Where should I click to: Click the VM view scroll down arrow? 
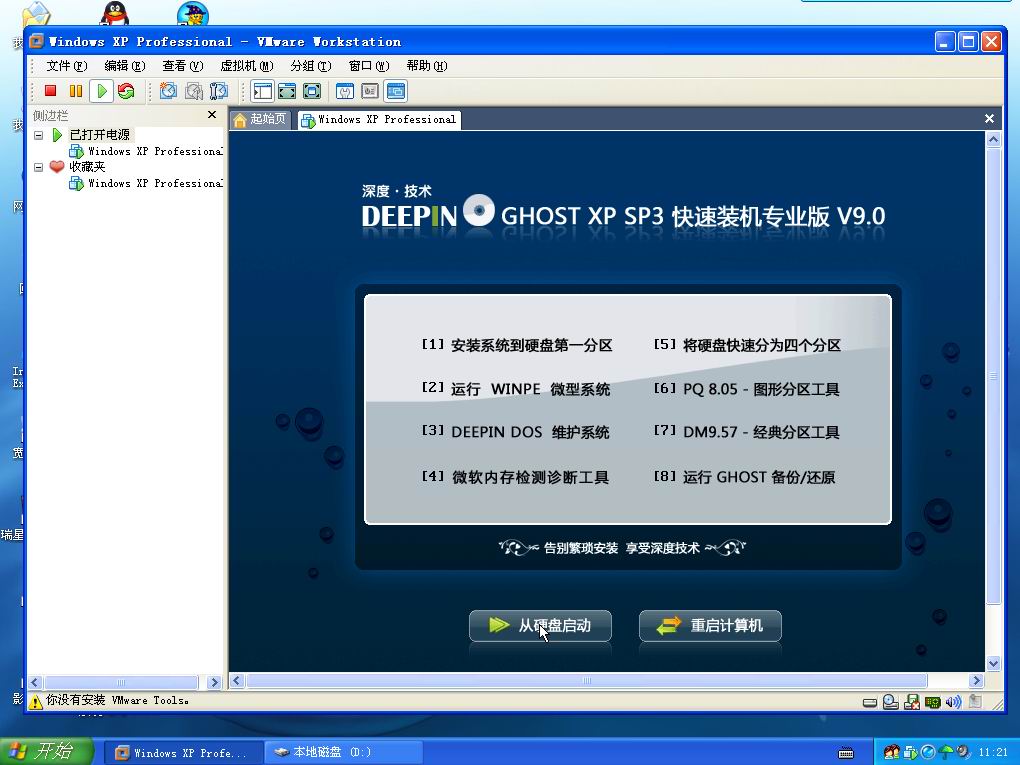point(993,664)
